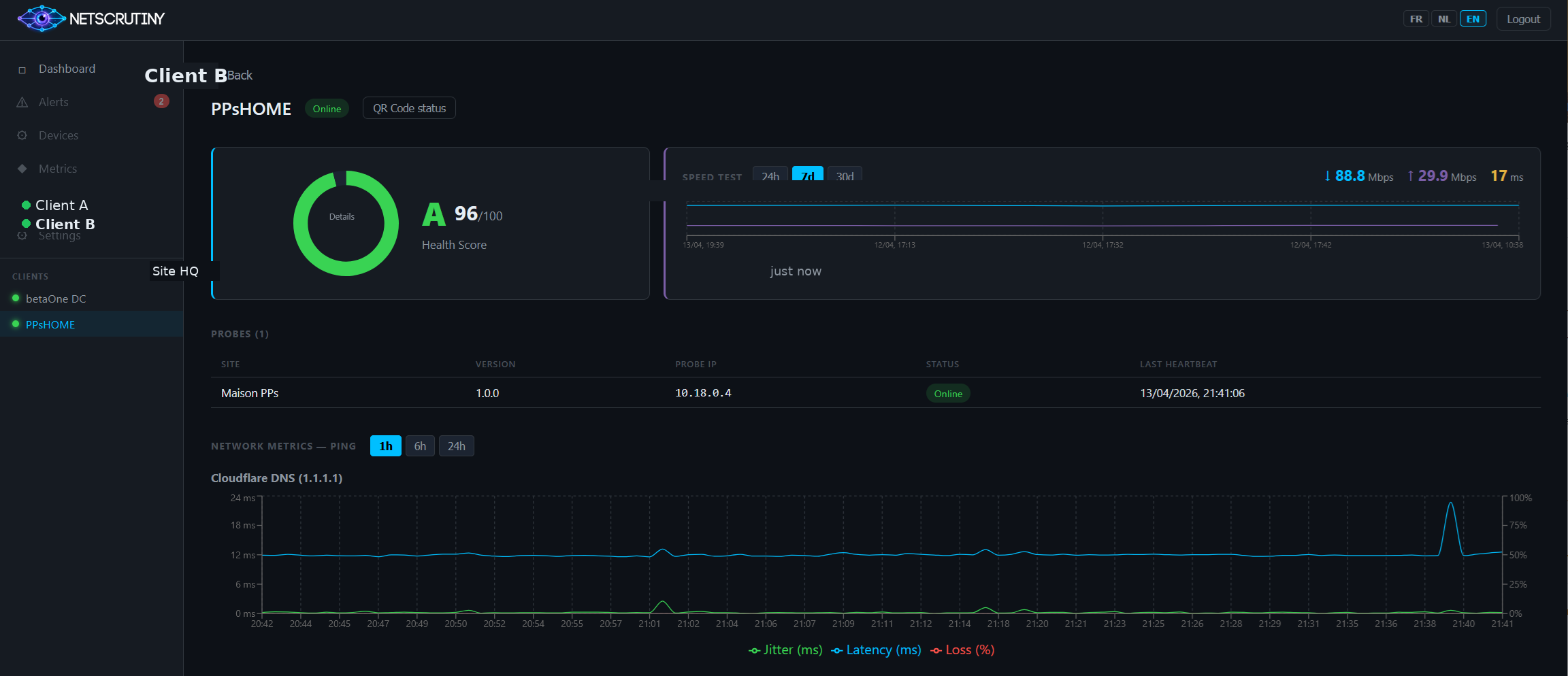Open Devices using the gear icon
The width and height of the screenshot is (1568, 676).
pos(21,135)
